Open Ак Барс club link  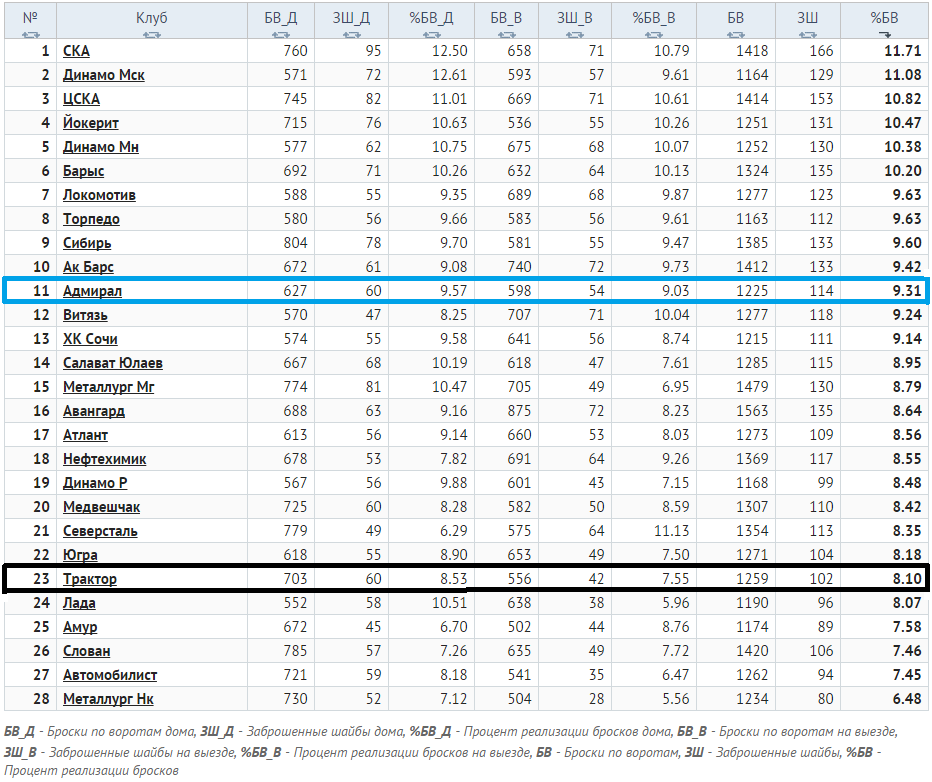coord(89,267)
